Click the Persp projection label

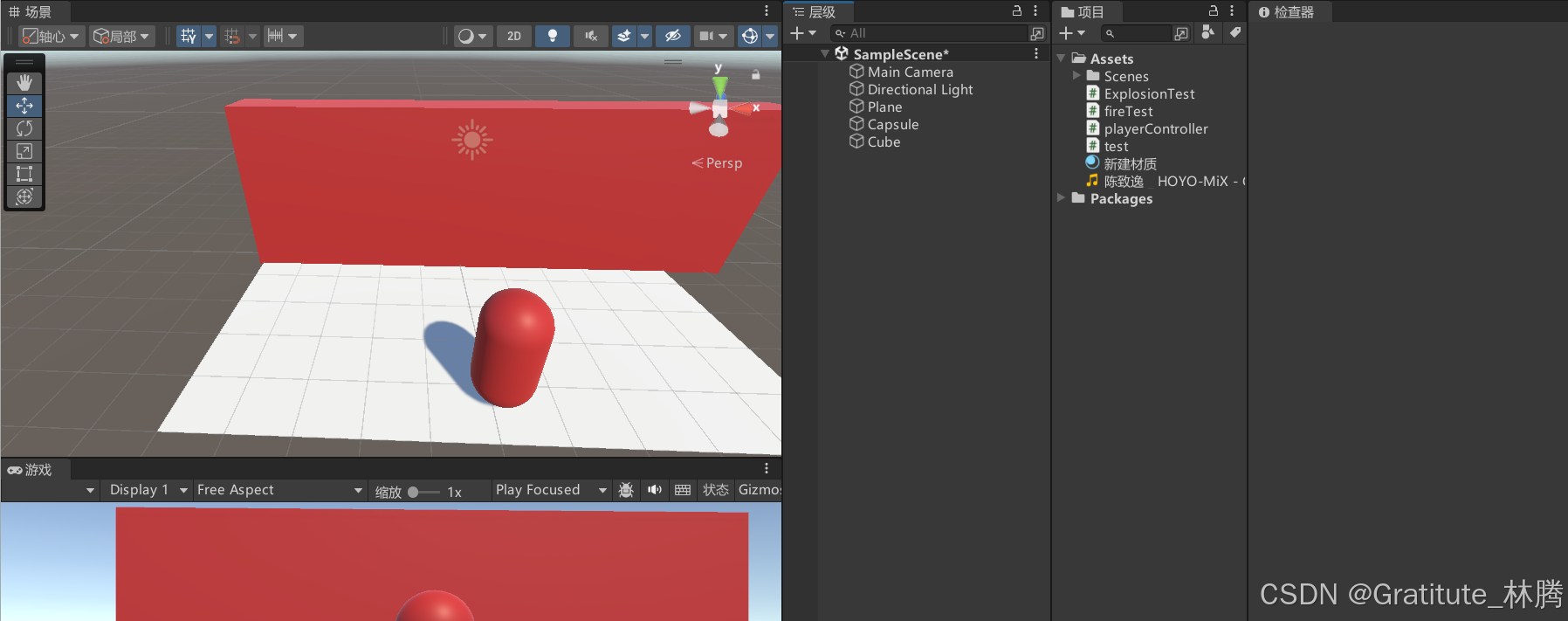[x=717, y=163]
